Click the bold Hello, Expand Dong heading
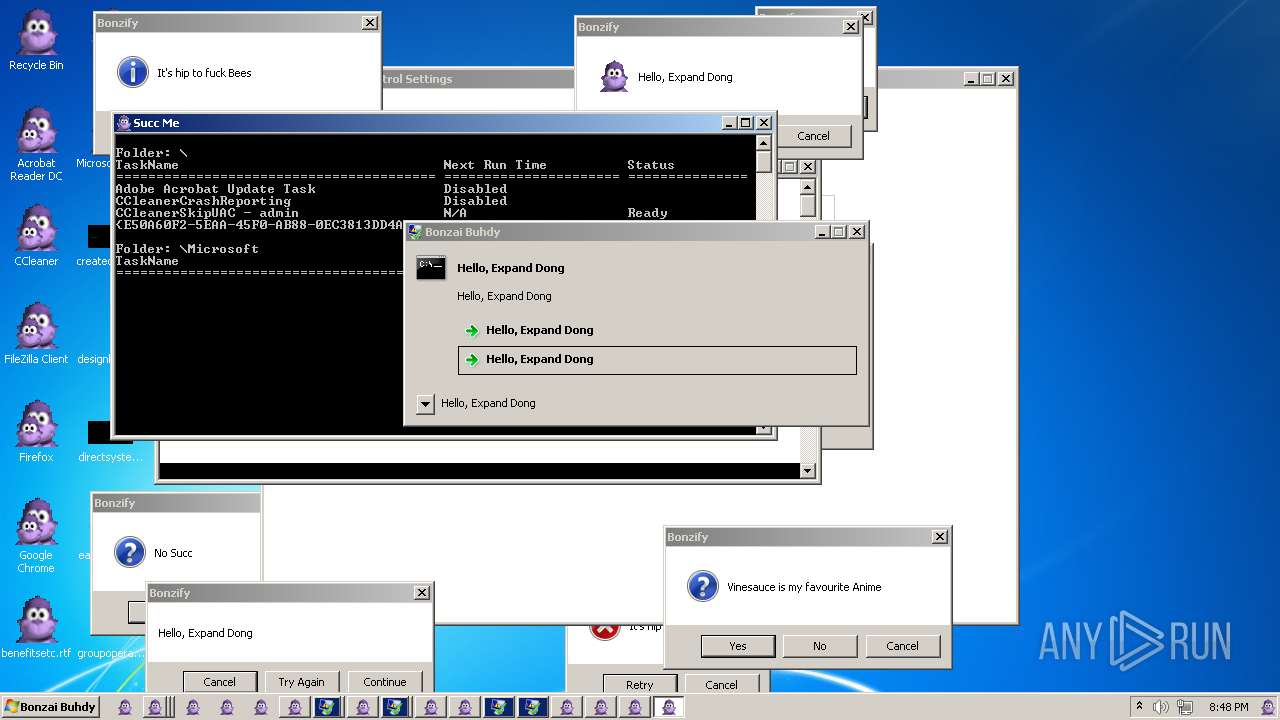Viewport: 1280px width, 720px height. (511, 268)
